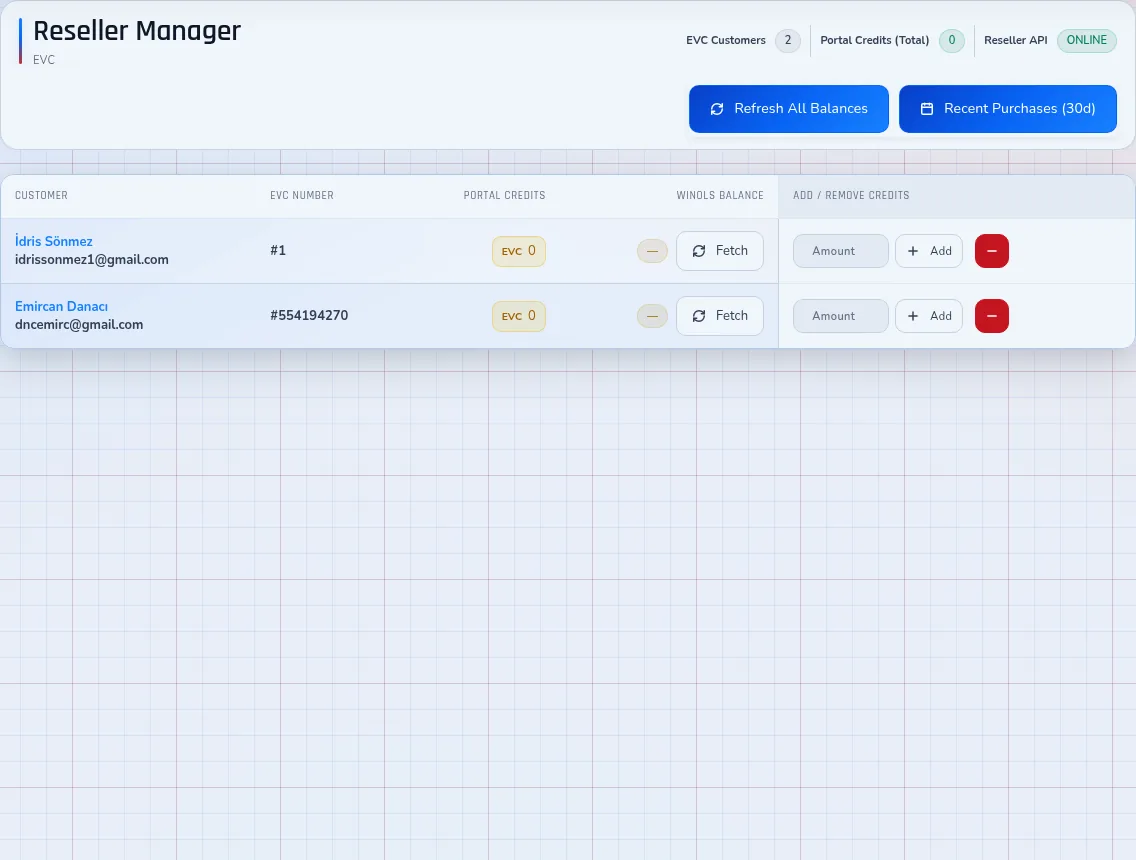
Task: Click EVC number #1
Action: pyautogui.click(x=278, y=251)
